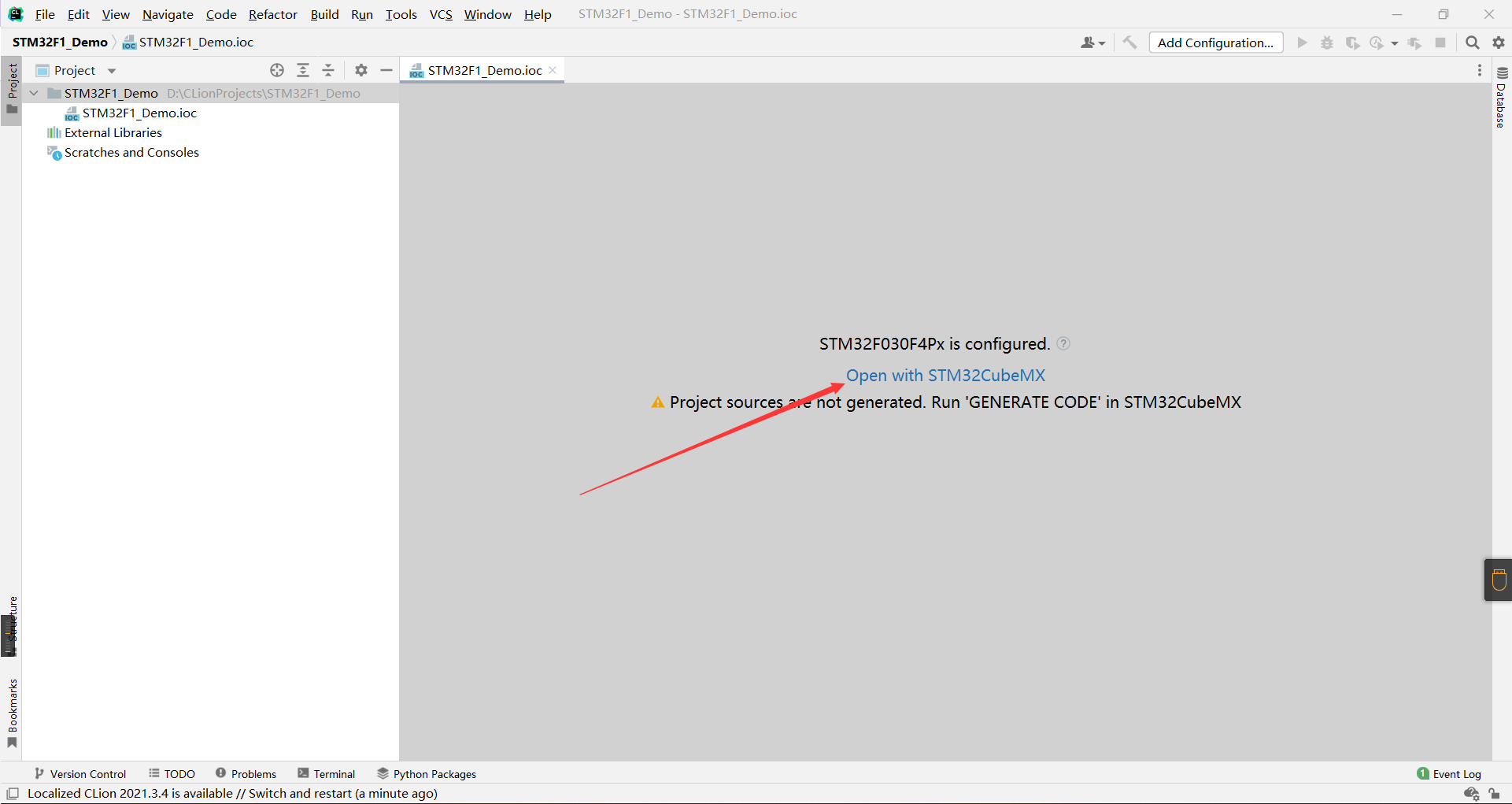Hide the Project tool window
The image size is (1512, 804).
(386, 70)
